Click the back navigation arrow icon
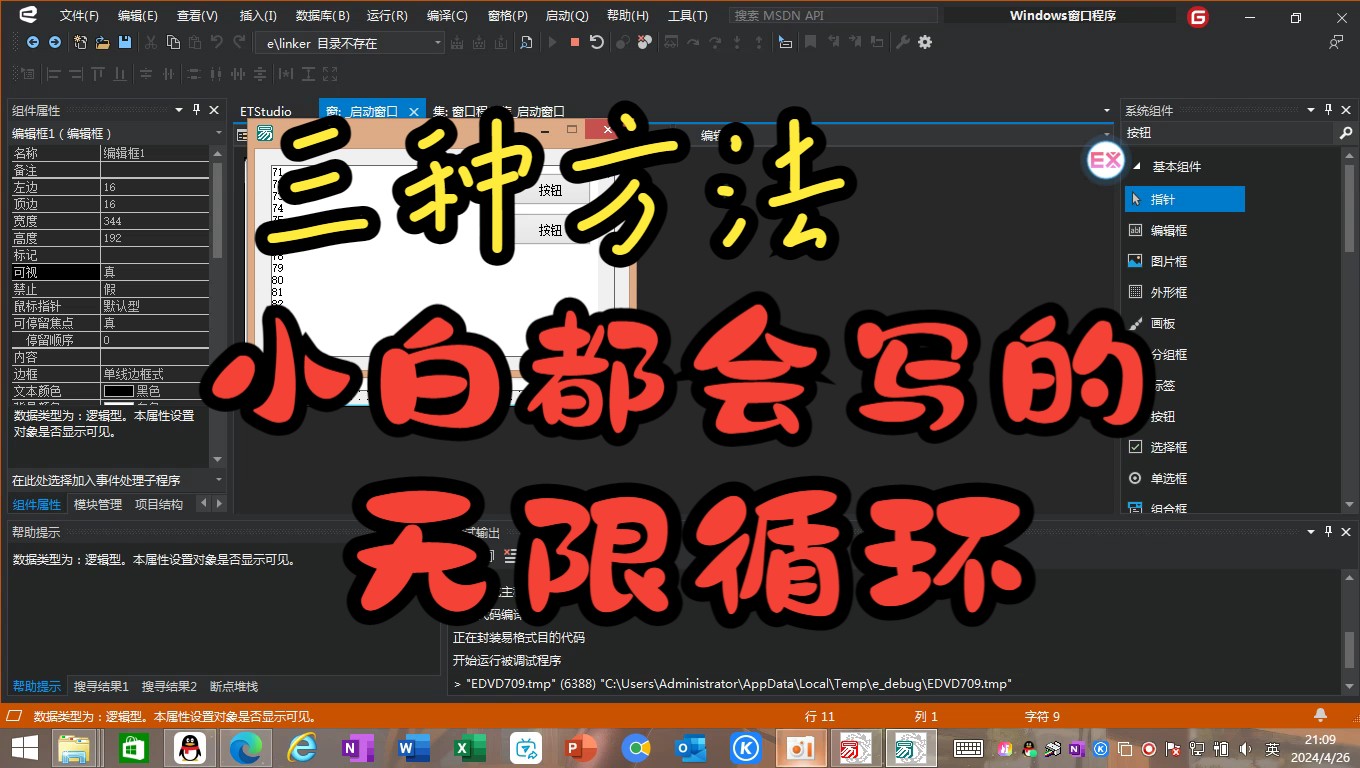 click(32, 42)
